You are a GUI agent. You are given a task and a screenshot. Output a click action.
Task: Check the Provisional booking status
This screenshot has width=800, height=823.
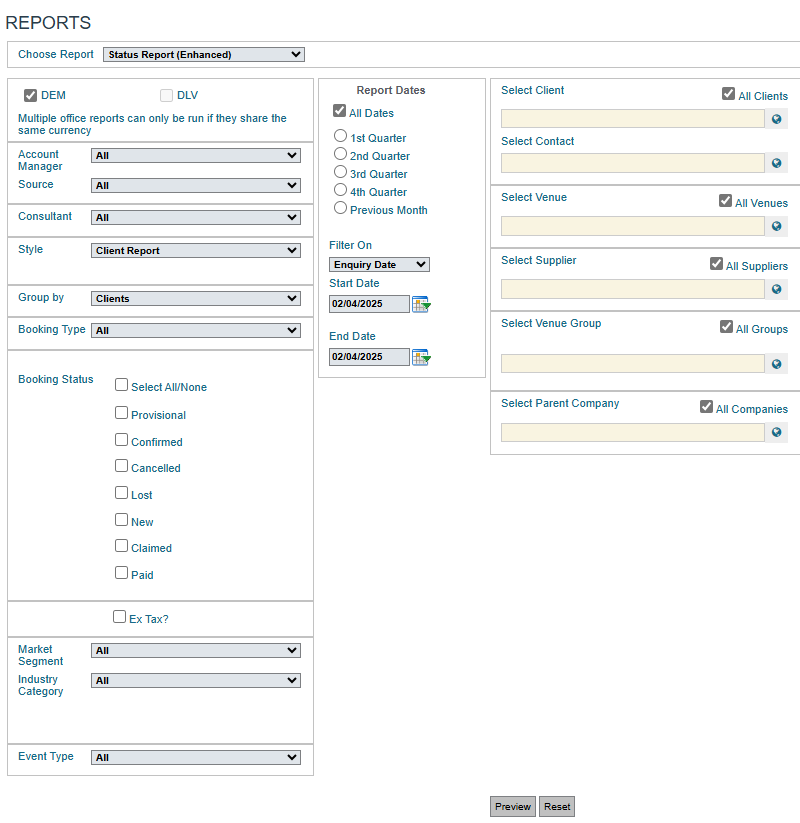[x=121, y=413]
